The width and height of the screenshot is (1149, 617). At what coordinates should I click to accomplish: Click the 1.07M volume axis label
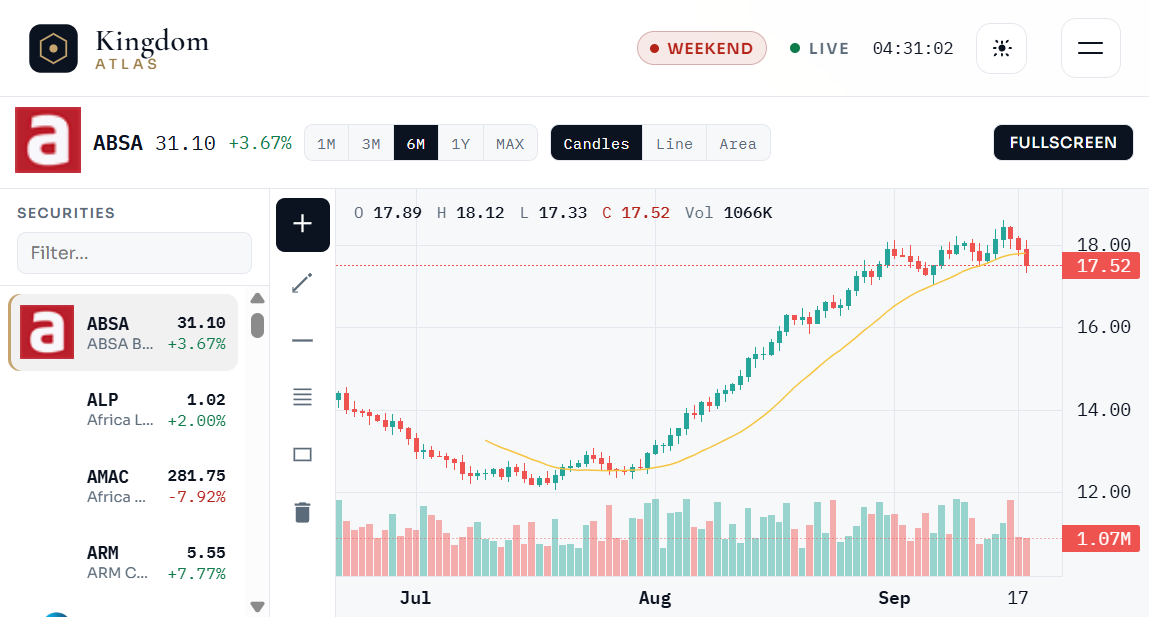1101,539
